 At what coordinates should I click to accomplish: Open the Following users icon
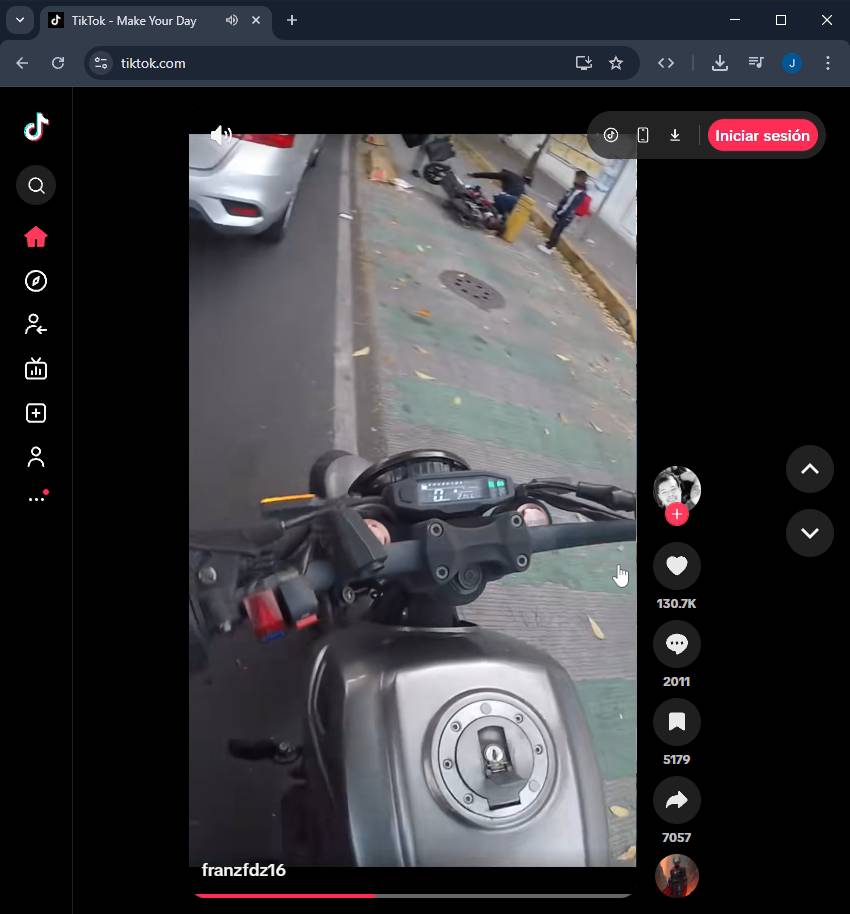pos(36,325)
